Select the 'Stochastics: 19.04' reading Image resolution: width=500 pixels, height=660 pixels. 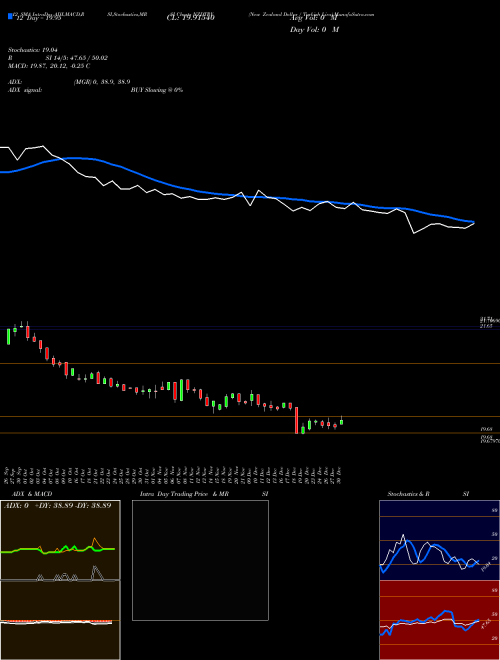33,50
